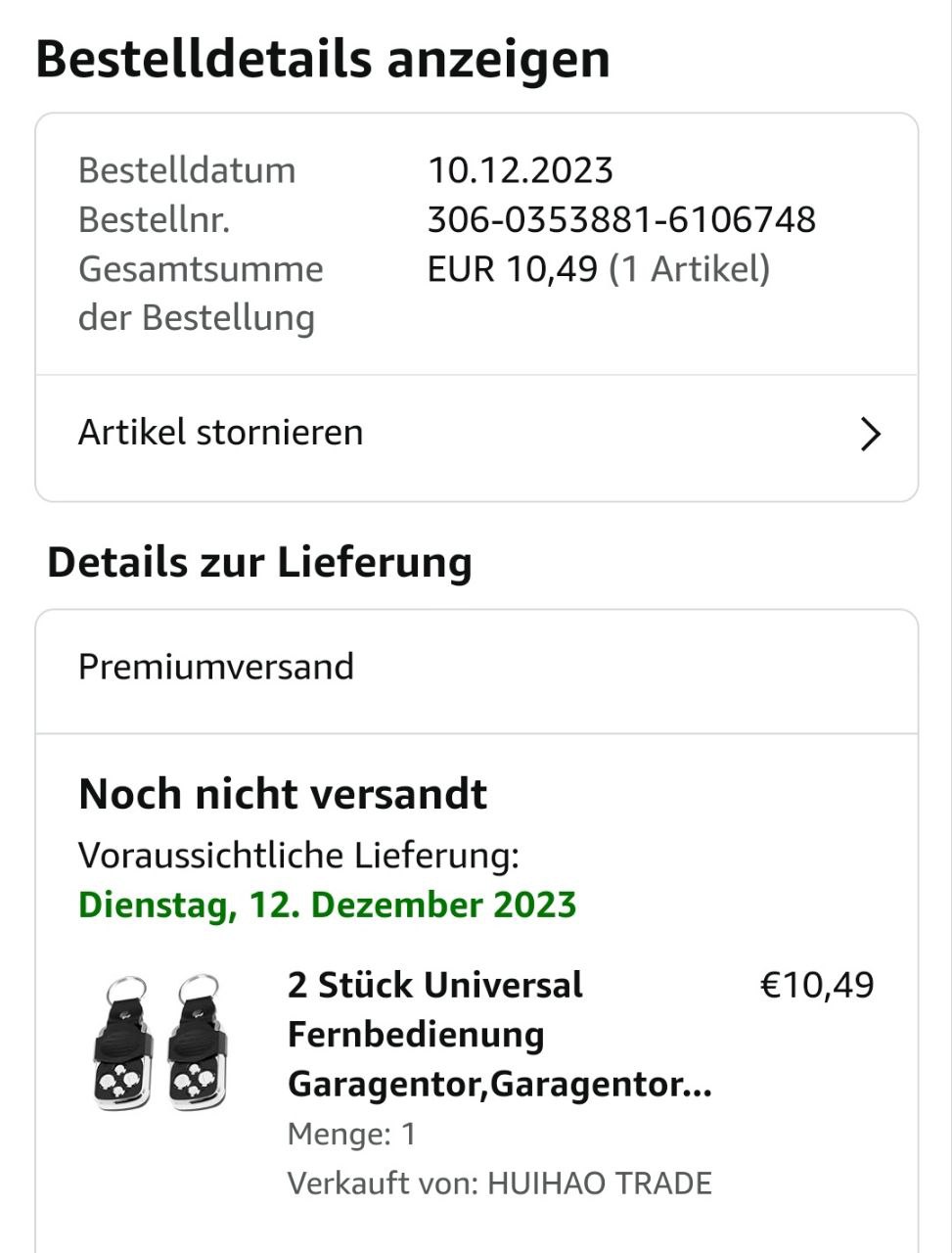The image size is (952, 1253).
Task: Tap the (1 Artikel) item count
Action: tap(690, 268)
